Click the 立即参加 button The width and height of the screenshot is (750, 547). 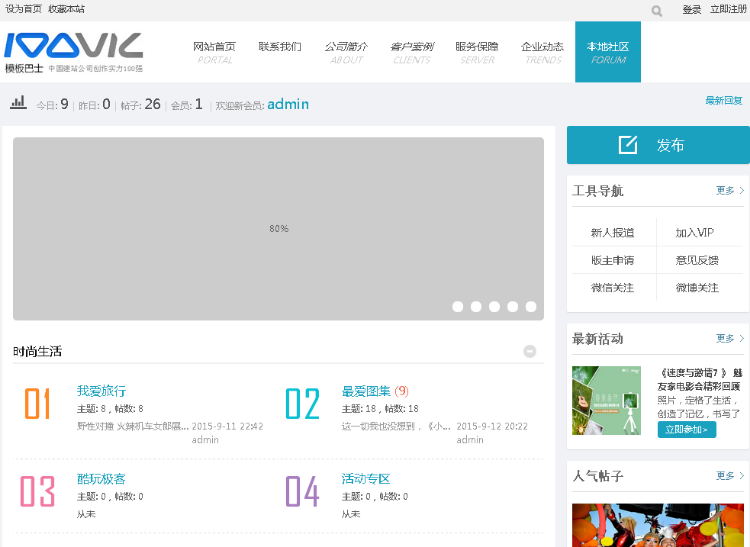687,429
